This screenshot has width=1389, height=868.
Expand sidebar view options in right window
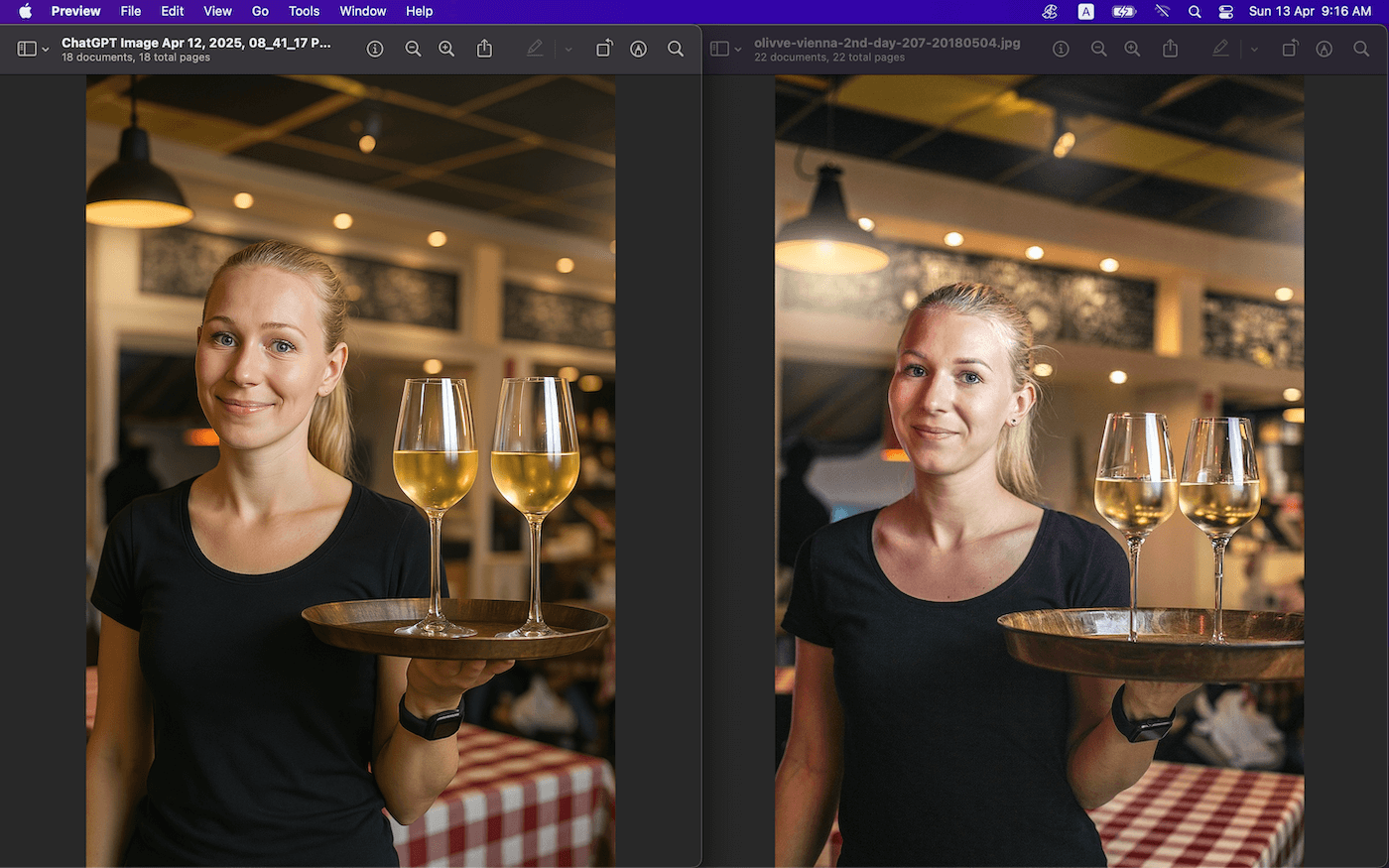click(x=738, y=50)
